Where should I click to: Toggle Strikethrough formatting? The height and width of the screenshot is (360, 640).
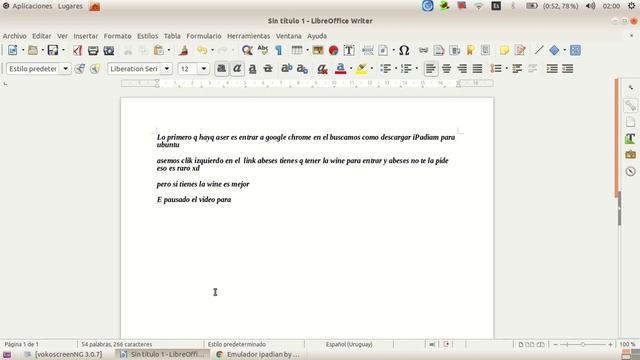(x=268, y=69)
